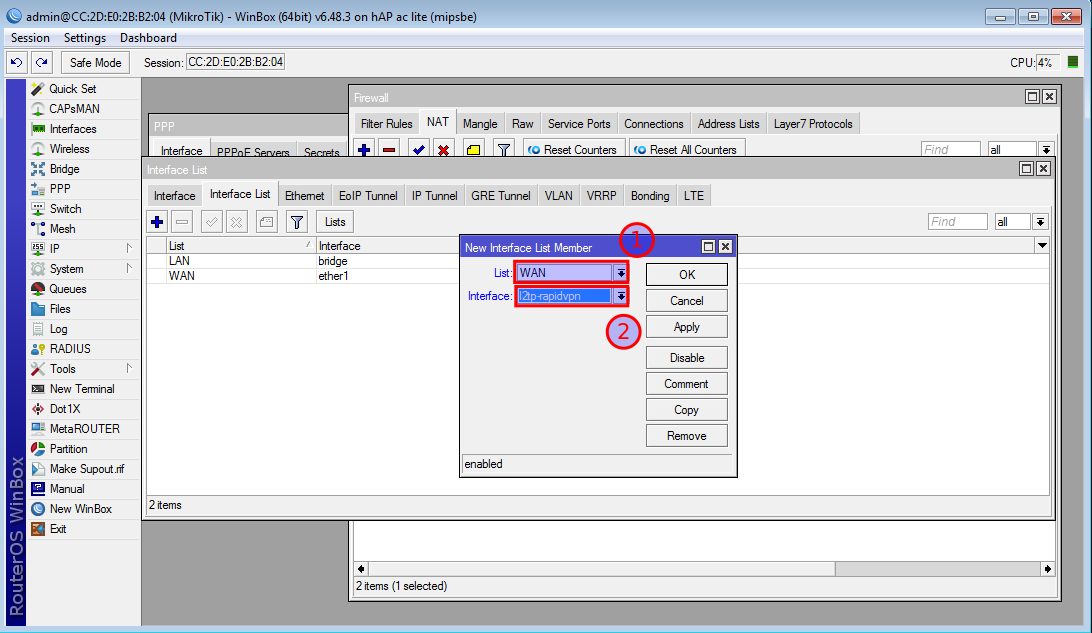Open the Interface dropdown showing l2tp-rapidvpn
1092x633 pixels.
pos(621,296)
